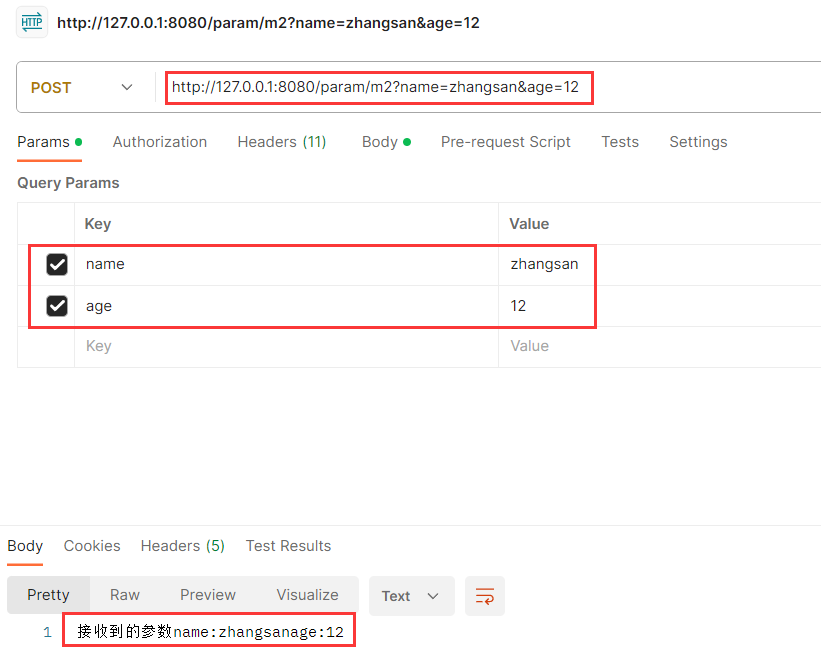Image resolution: width=821 pixels, height=660 pixels.
Task: Open the request Headers (11) tab
Action: (282, 142)
